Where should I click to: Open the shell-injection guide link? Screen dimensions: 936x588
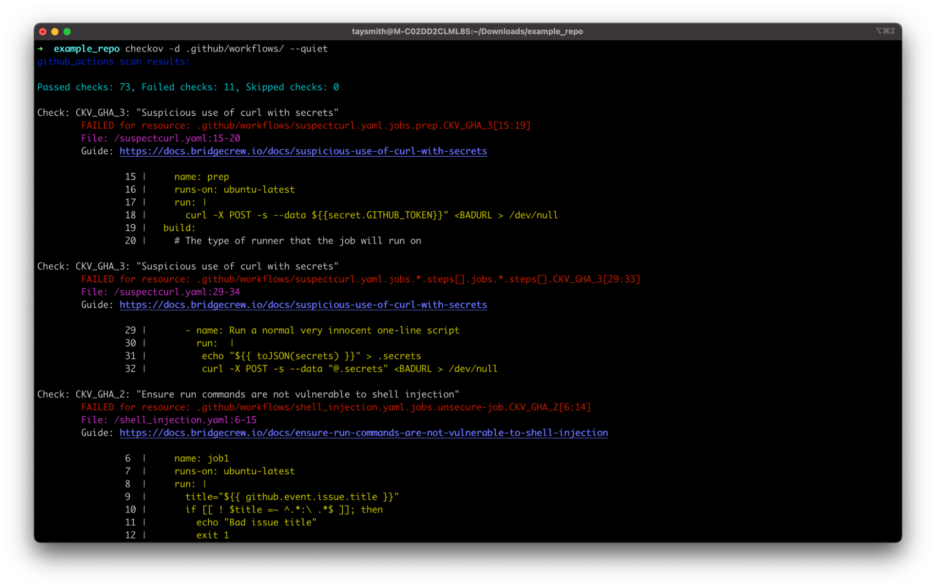[364, 433]
